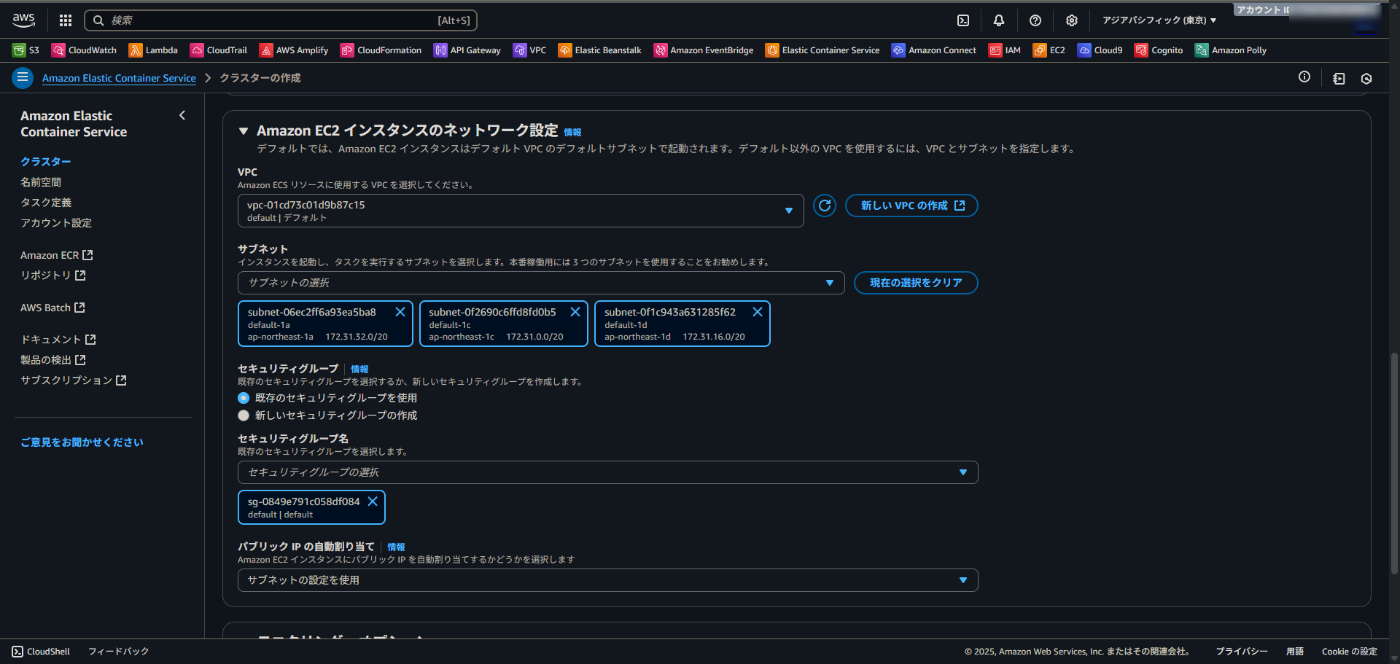This screenshot has width=1400, height=664.
Task: Go to クラスター in sidebar
Action: (46, 162)
